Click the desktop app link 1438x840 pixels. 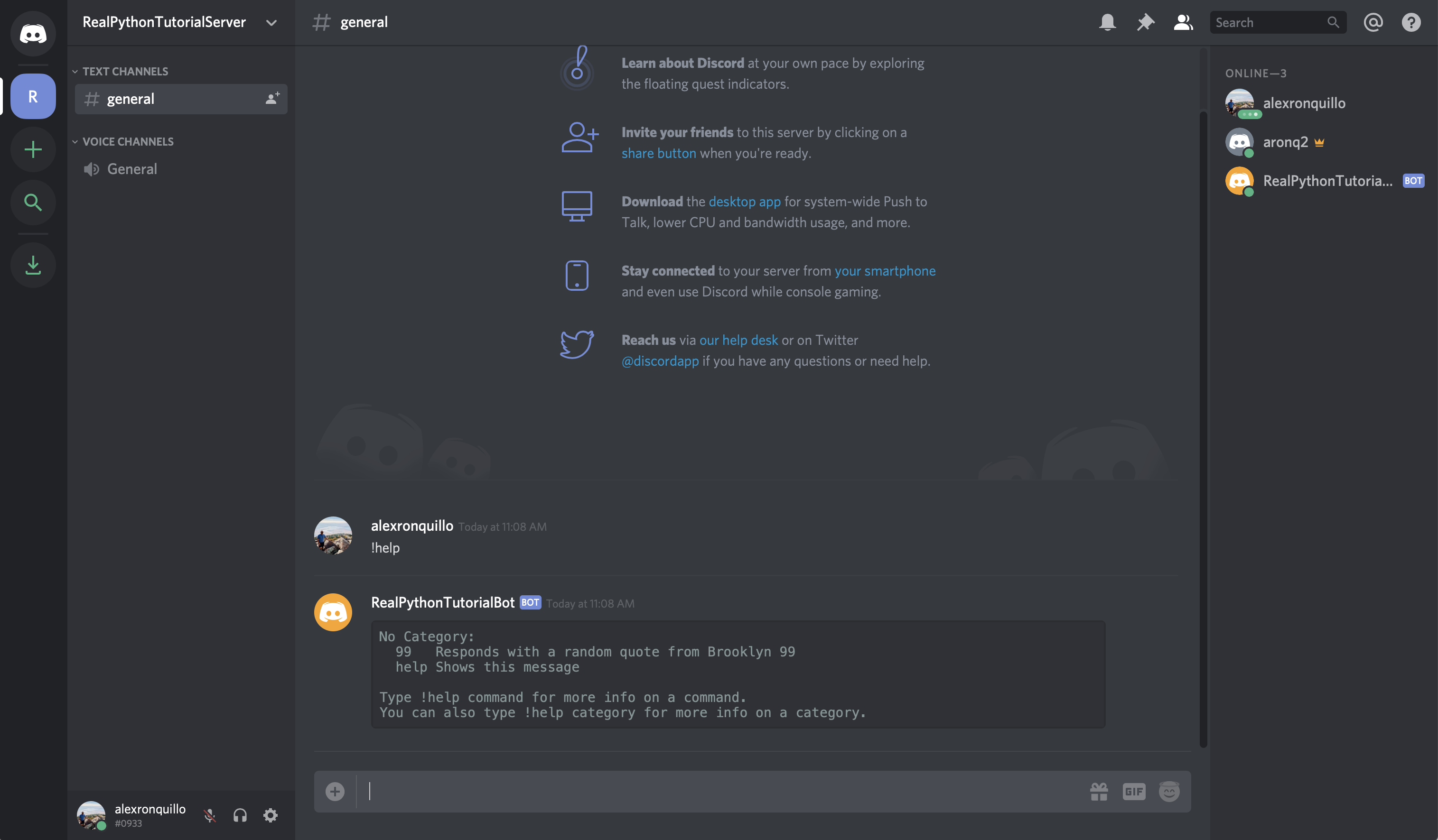point(745,201)
